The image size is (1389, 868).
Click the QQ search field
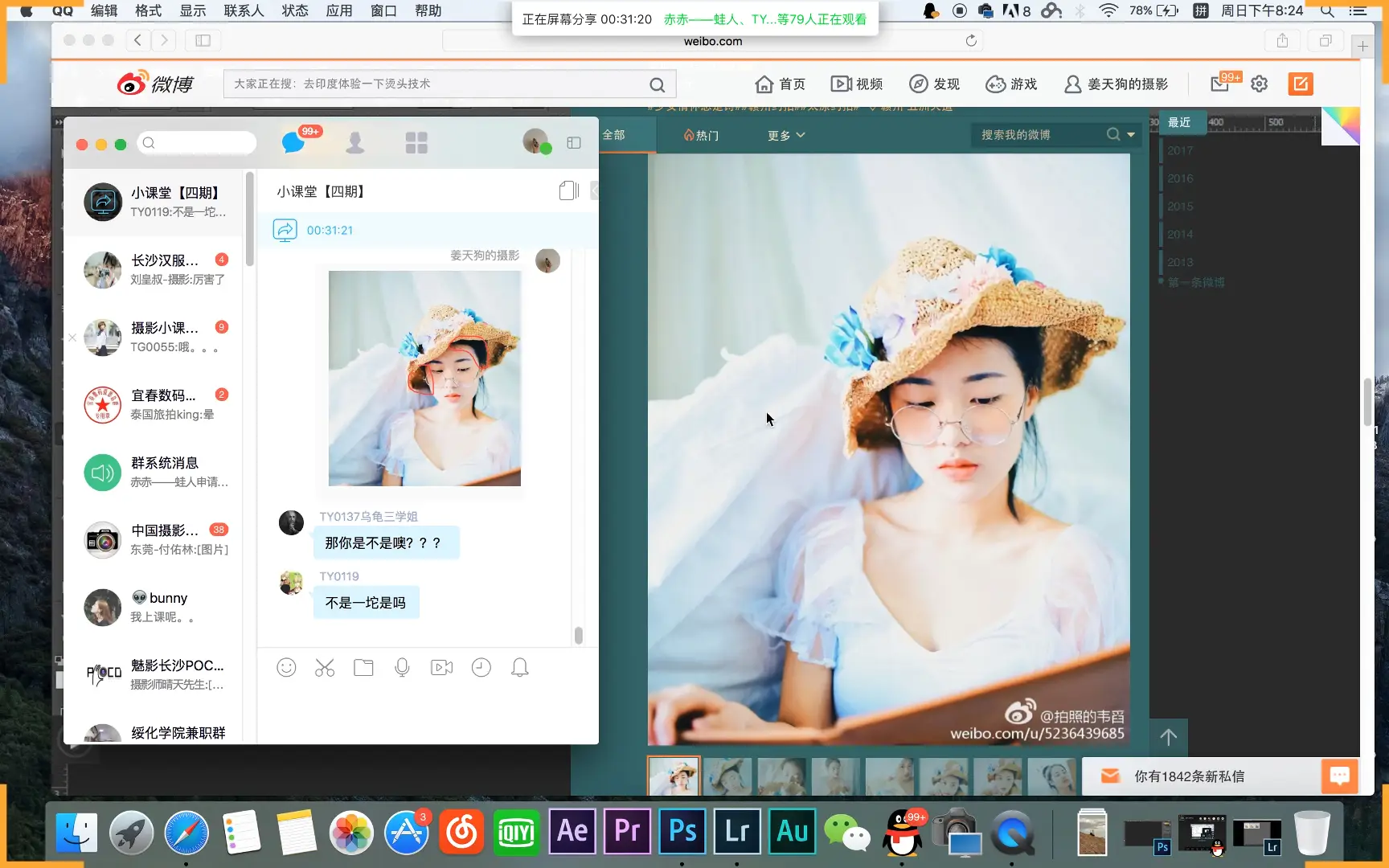[197, 143]
